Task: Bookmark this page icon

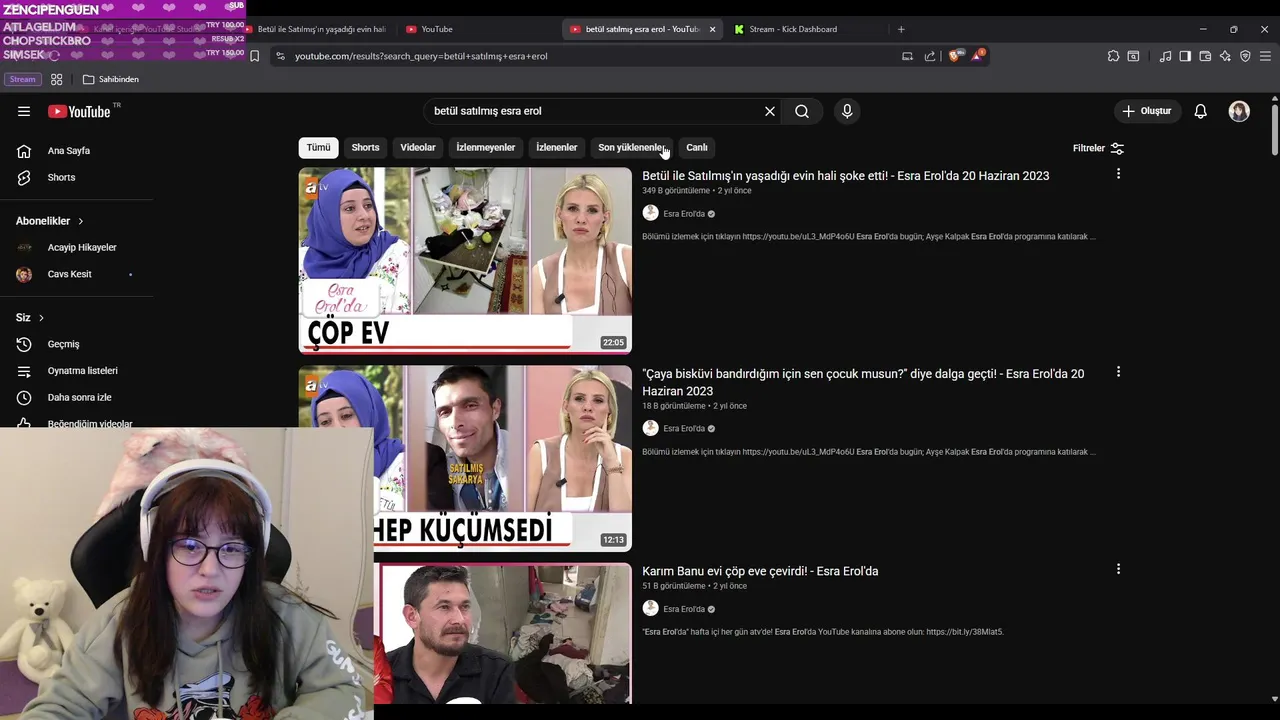Action: point(255,56)
